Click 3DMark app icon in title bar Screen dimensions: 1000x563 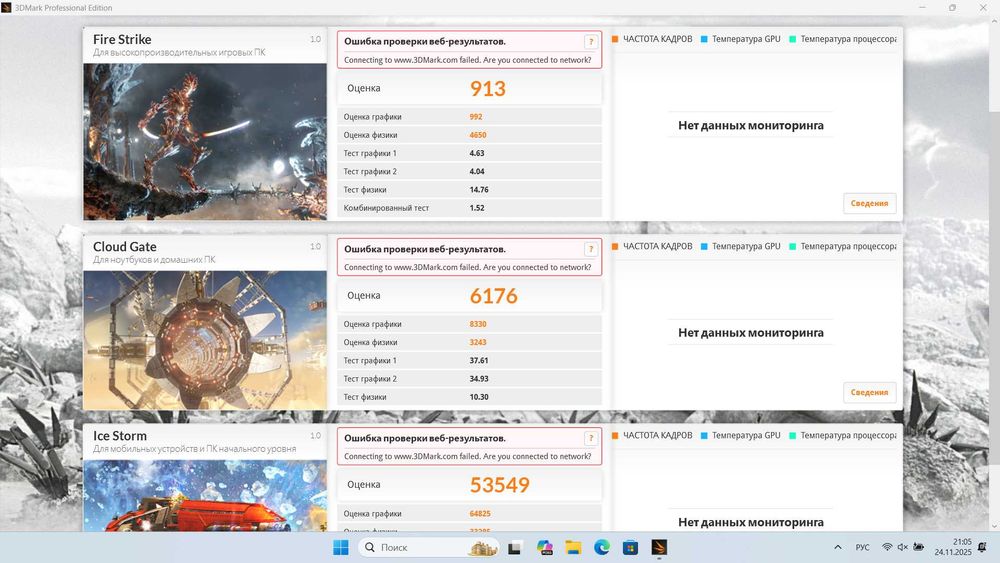(x=6, y=8)
